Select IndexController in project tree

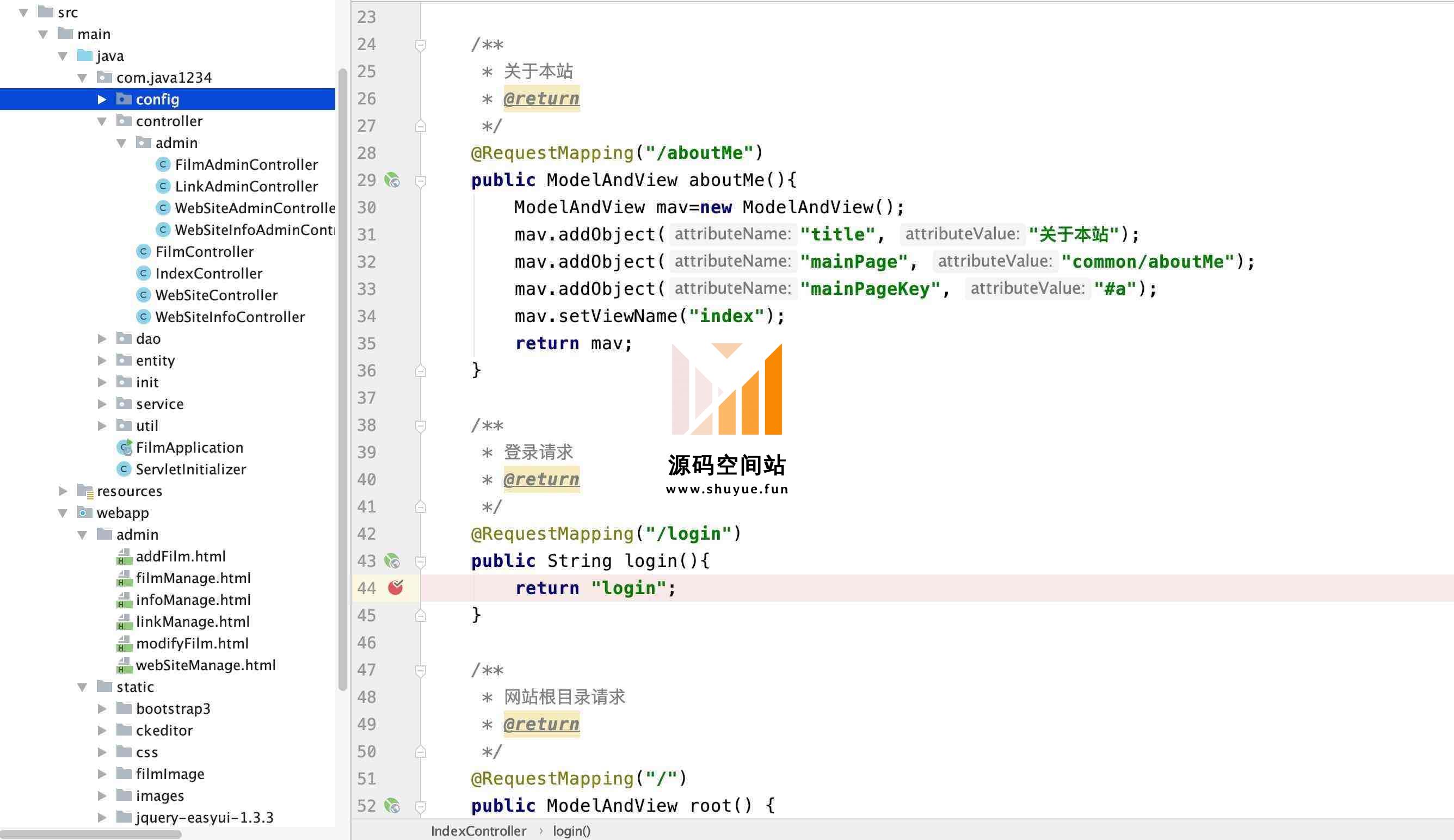click(199, 274)
